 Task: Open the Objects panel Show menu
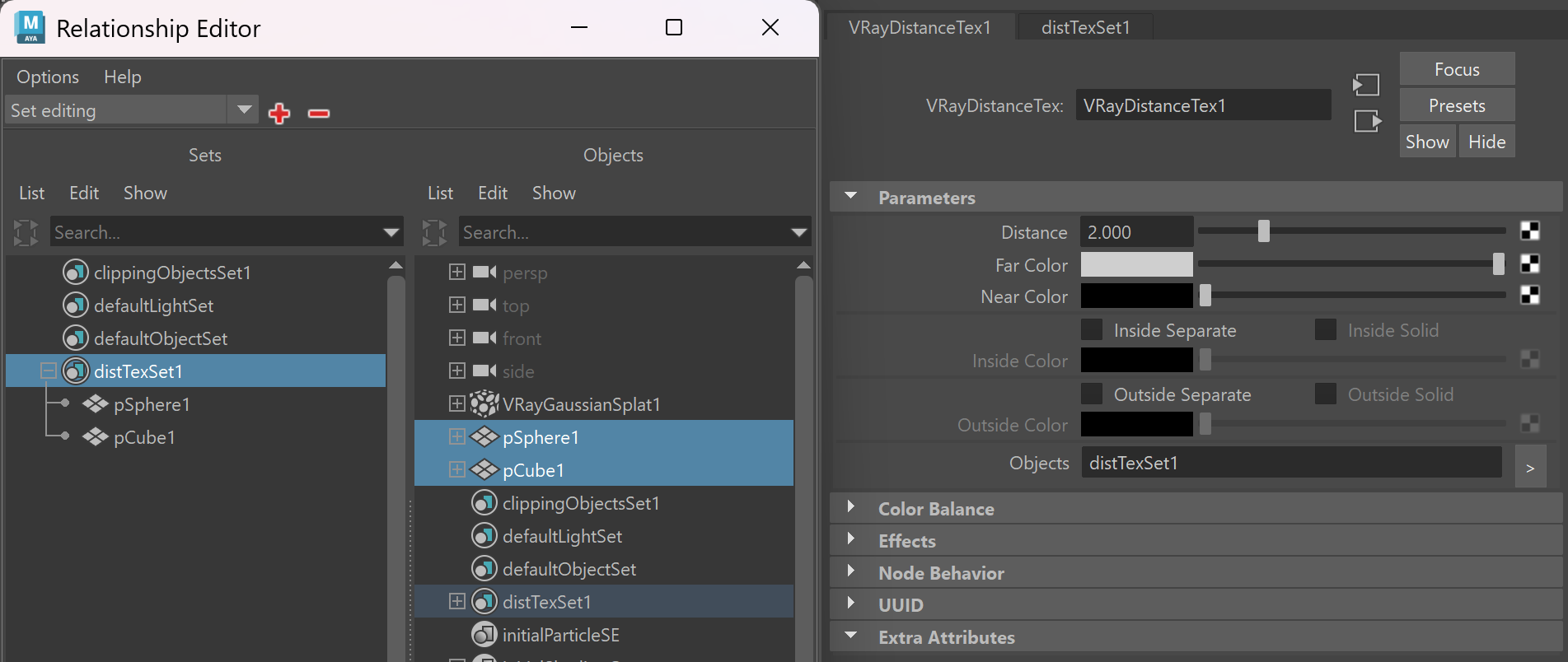pos(554,193)
